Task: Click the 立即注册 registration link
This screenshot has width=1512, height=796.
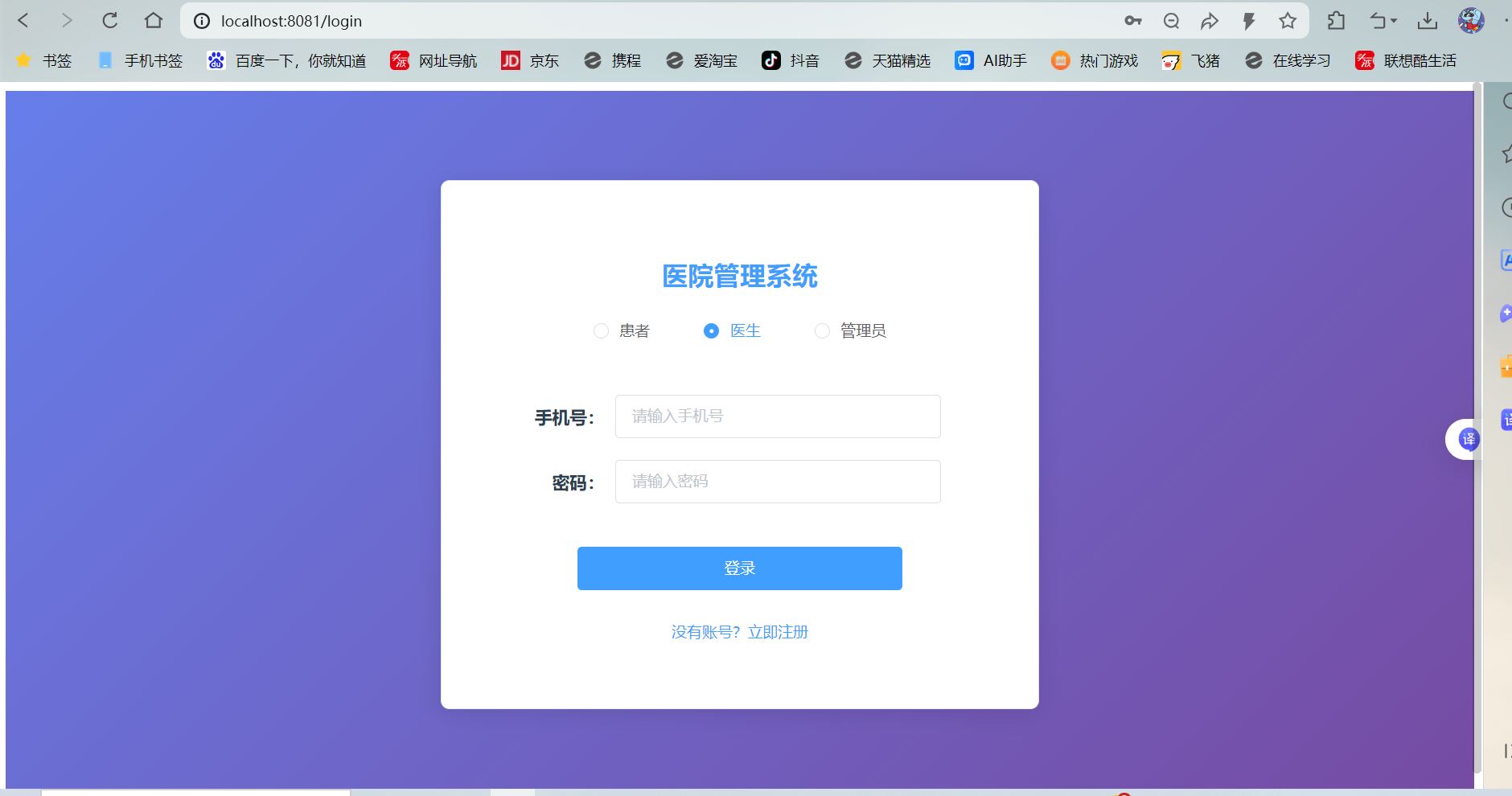Action: (x=777, y=633)
